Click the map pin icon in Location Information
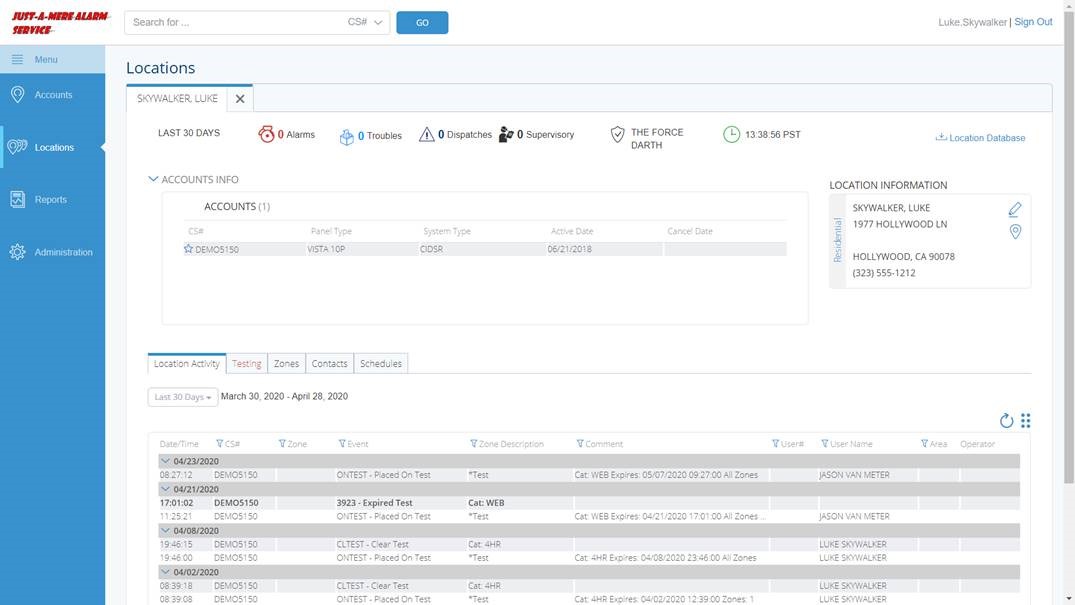 [x=1015, y=232]
